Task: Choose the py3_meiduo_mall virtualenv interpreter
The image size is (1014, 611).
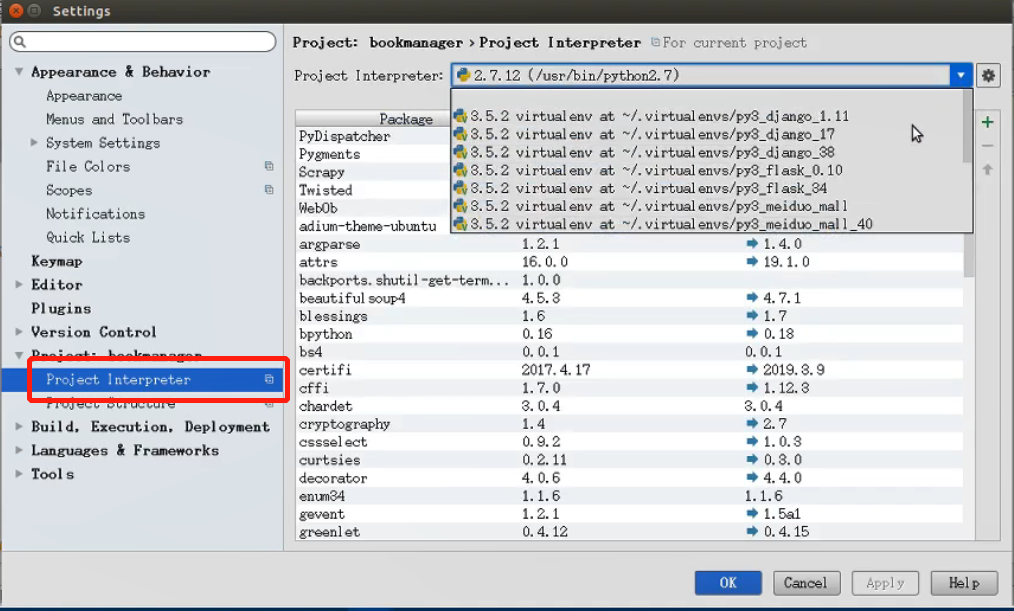Action: (x=660, y=206)
